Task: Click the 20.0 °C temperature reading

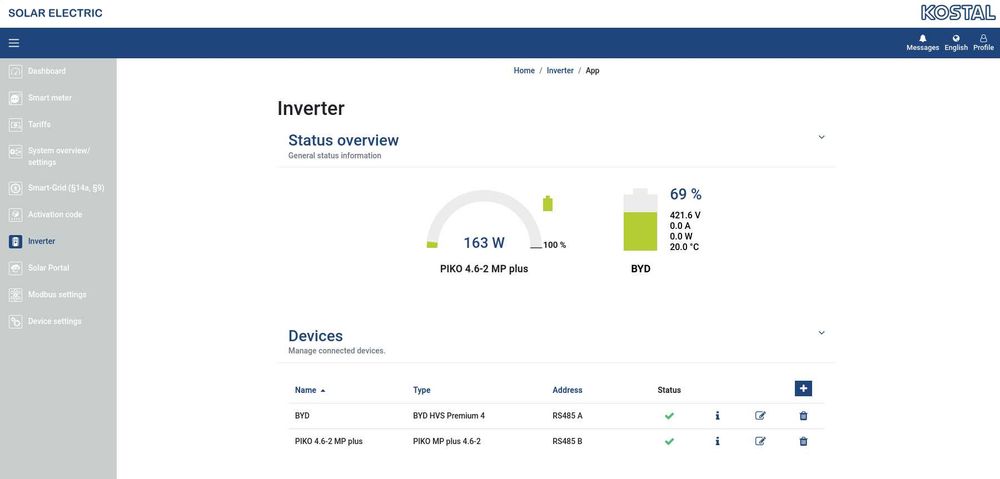Action: click(x=684, y=247)
